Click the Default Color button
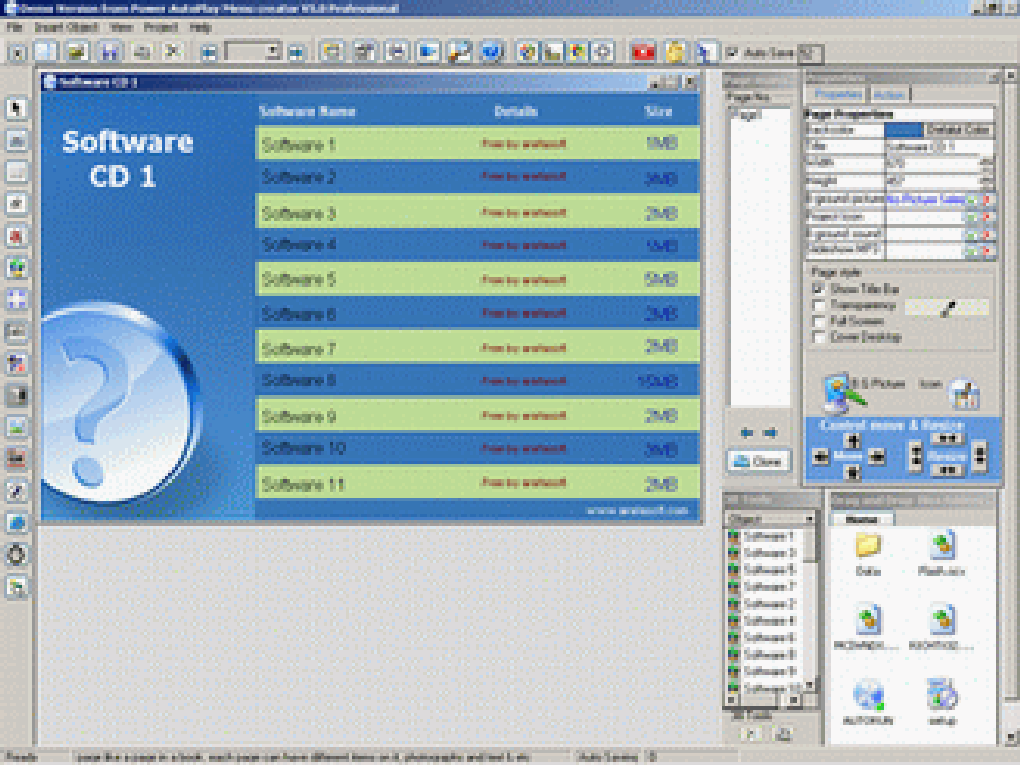The image size is (1020, 765). pyautogui.click(x=958, y=129)
